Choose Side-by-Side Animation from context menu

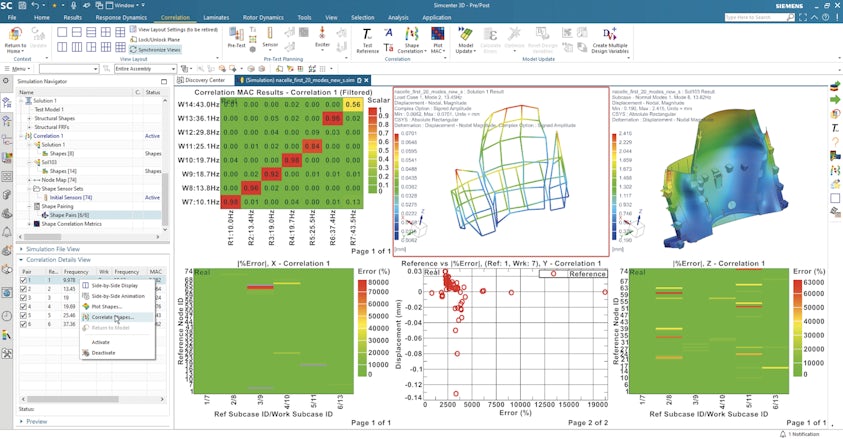tap(118, 296)
